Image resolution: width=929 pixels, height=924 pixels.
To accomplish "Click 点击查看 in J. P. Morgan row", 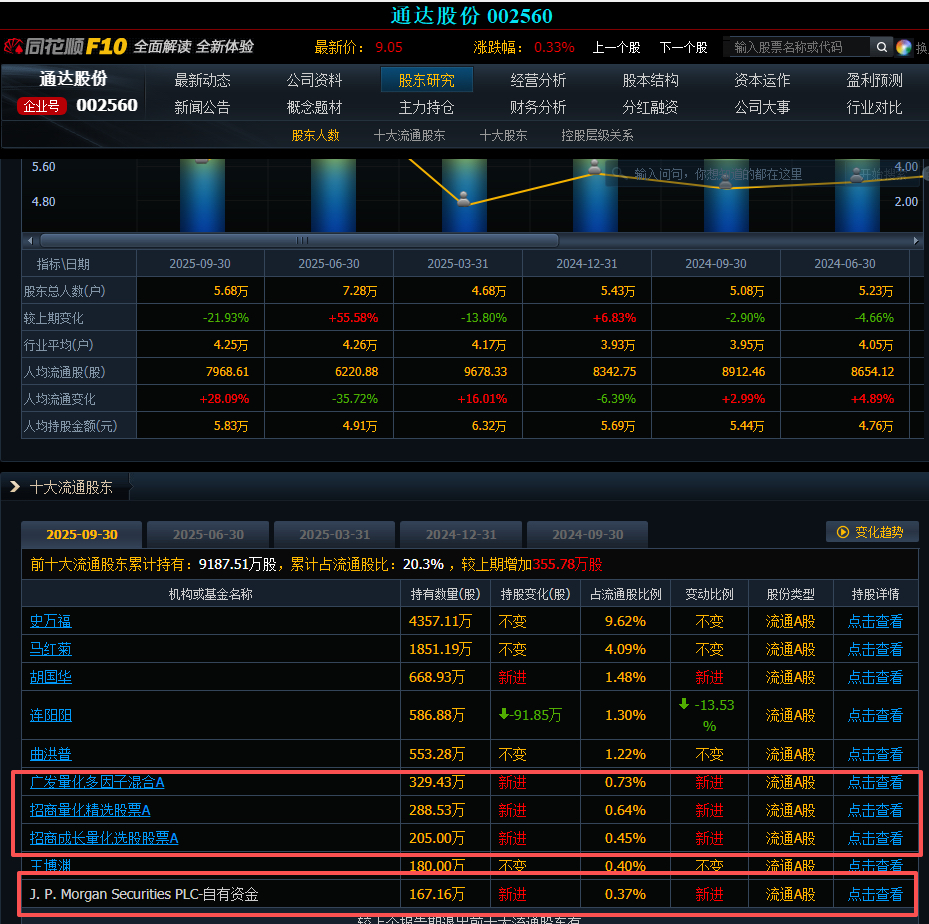I will click(x=875, y=894).
